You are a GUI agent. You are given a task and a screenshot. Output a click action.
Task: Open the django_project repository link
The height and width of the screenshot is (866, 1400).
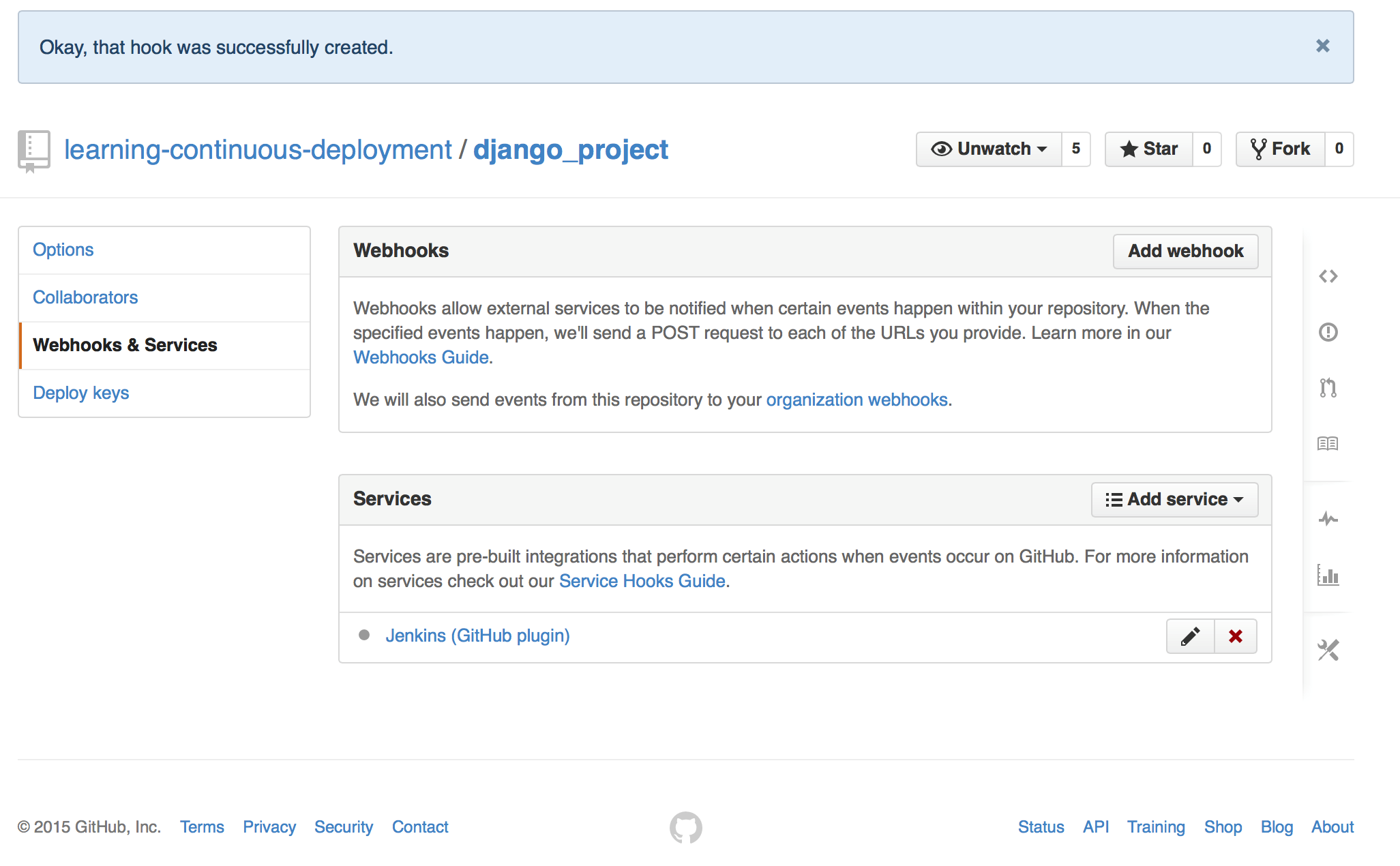571,149
